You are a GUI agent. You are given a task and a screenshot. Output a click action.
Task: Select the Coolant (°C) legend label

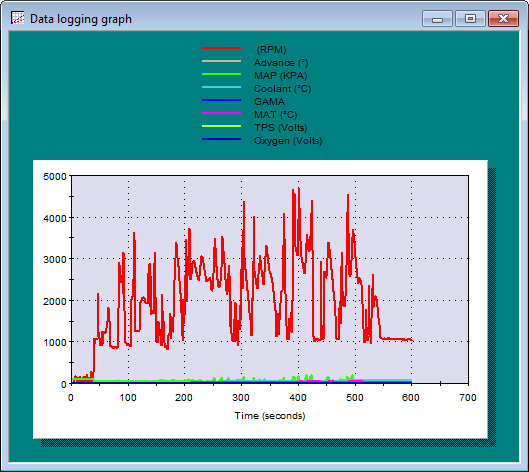tap(282, 89)
